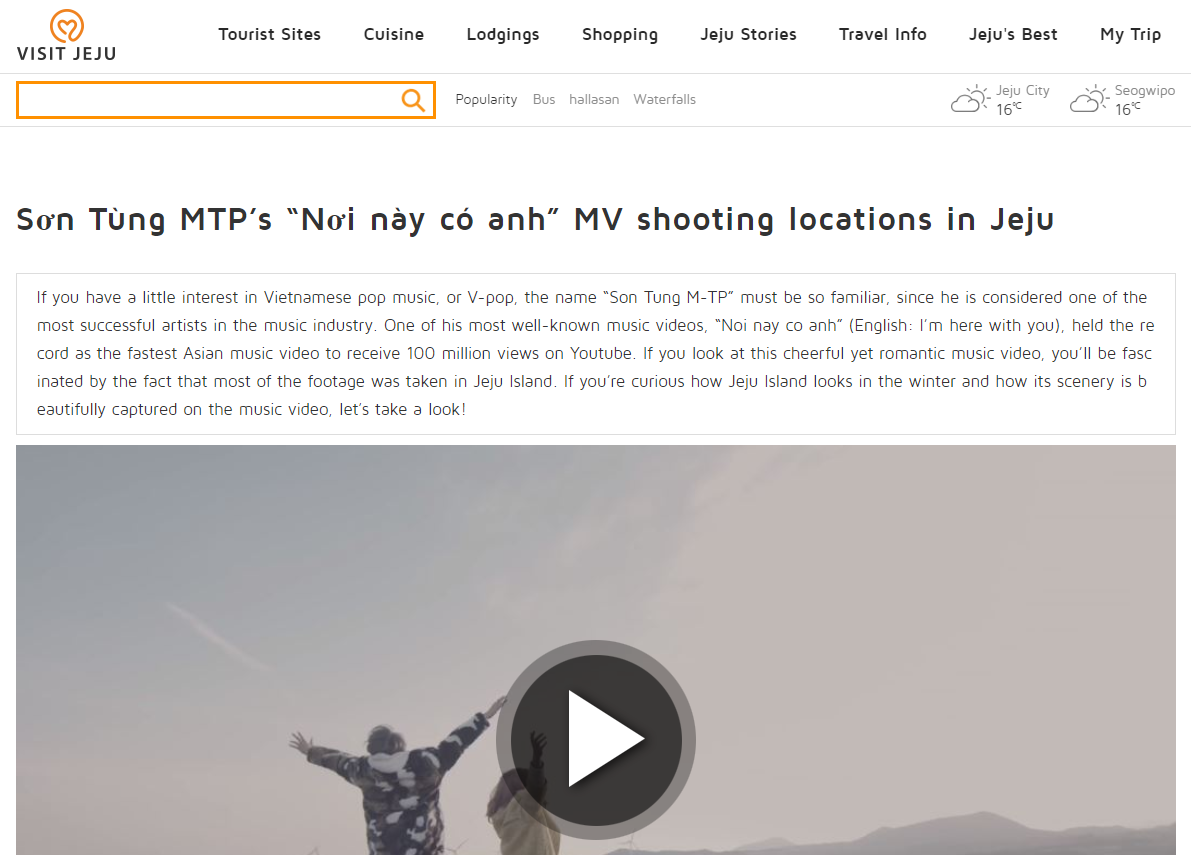Screen dimensions: 1191x855
Task: Open the Travel Info section
Action: (x=882, y=34)
